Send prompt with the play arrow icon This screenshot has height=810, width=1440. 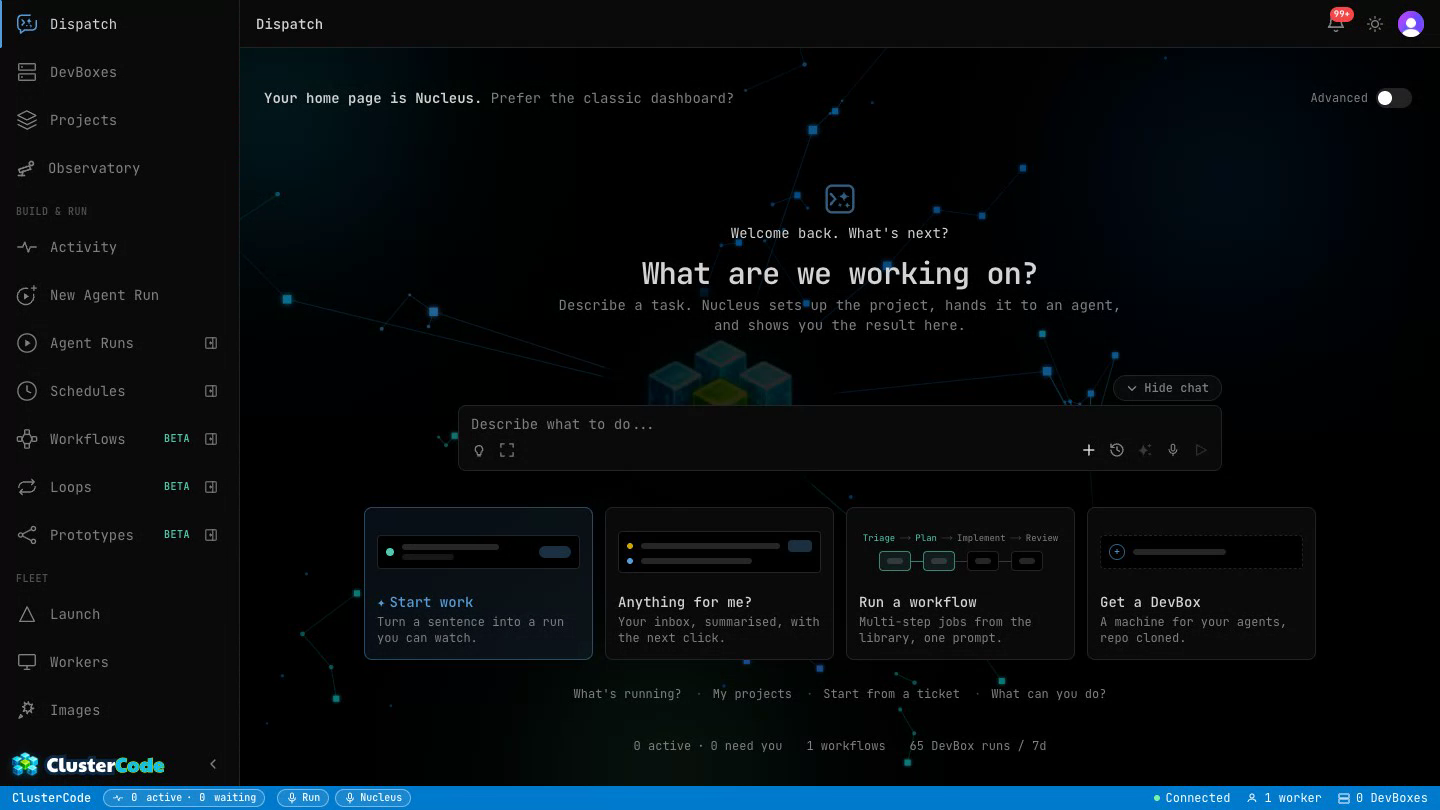click(x=1201, y=450)
